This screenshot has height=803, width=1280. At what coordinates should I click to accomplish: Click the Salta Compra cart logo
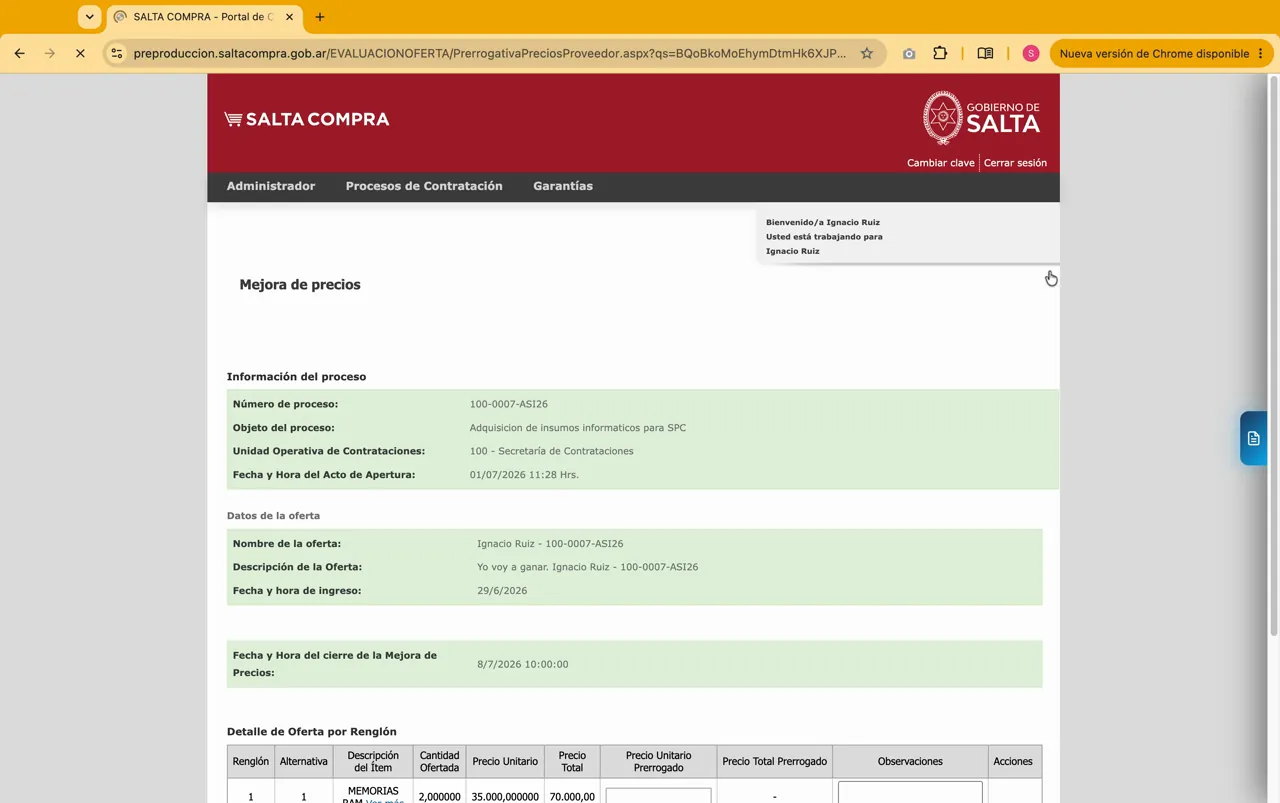[x=307, y=119]
